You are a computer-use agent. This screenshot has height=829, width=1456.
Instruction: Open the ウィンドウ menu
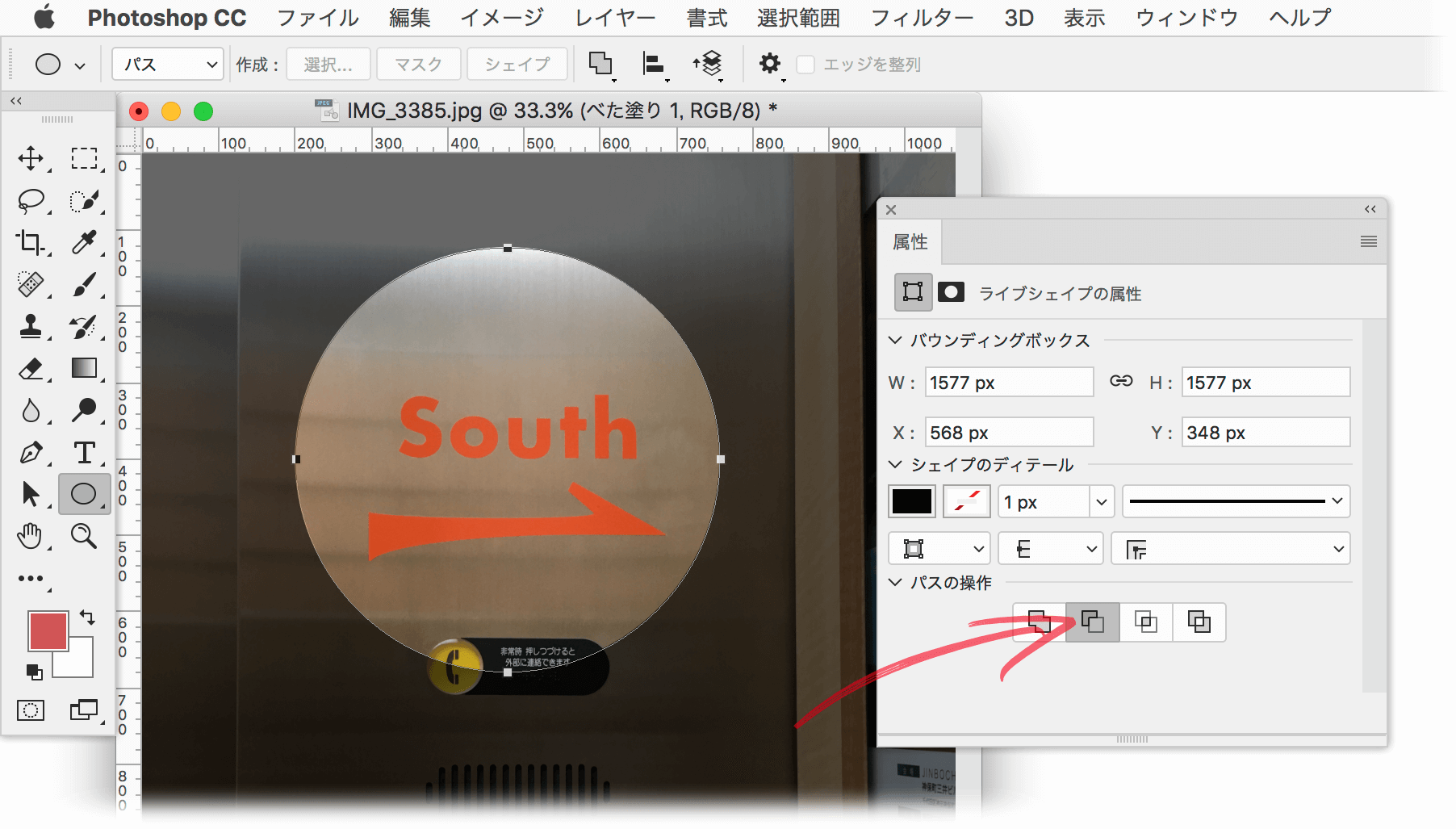(1186, 17)
